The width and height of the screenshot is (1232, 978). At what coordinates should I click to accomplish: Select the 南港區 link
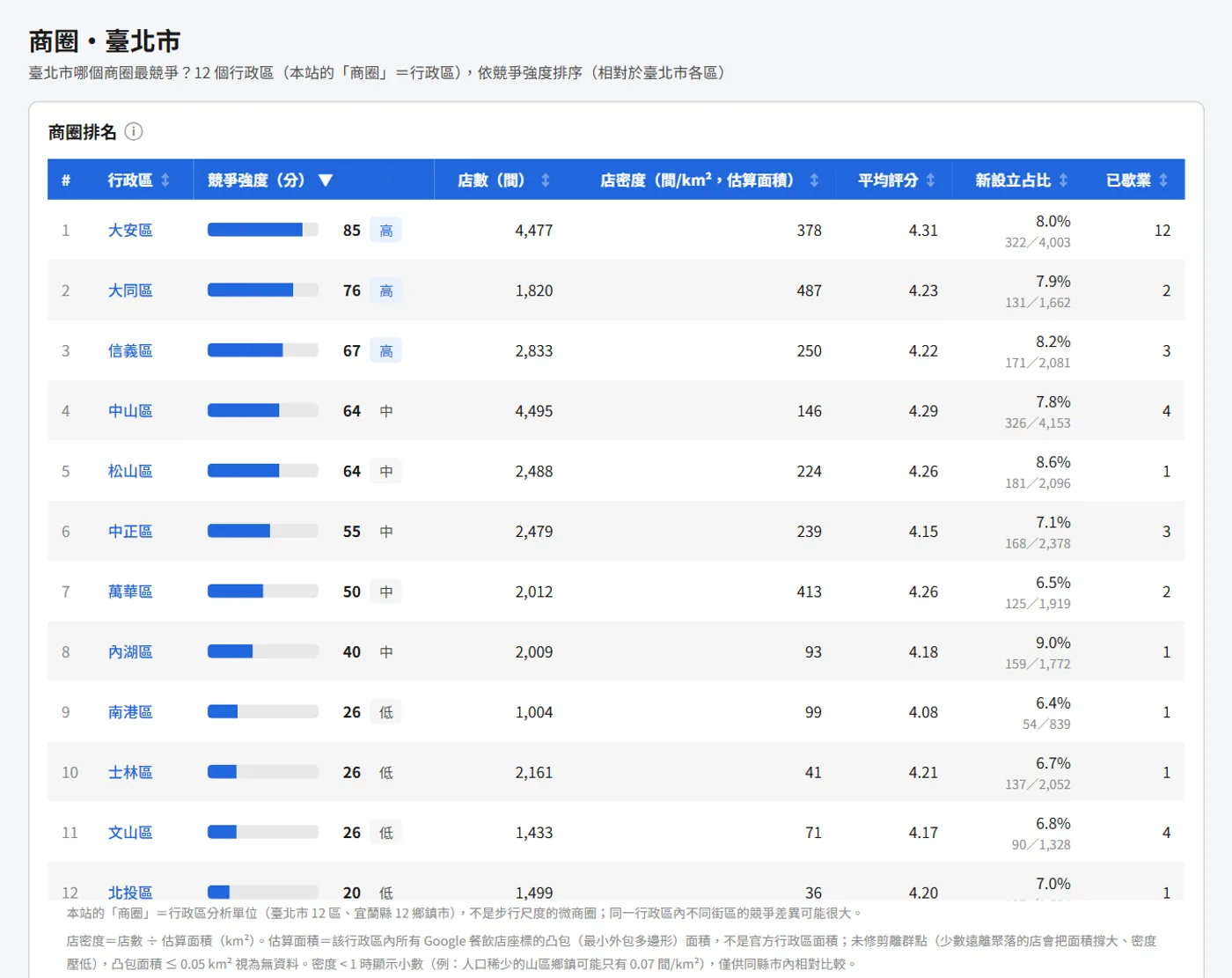[x=130, y=712]
